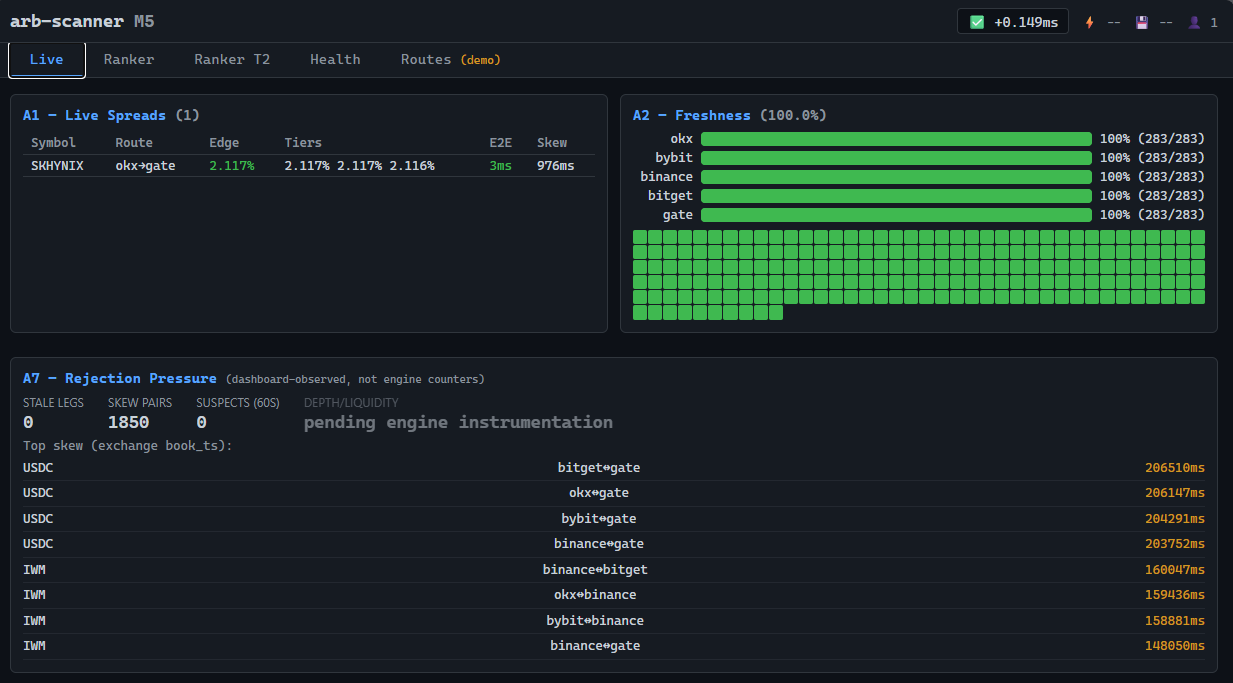This screenshot has width=1233, height=683.
Task: Click the bybit⇔gate skew row
Action: click(614, 519)
